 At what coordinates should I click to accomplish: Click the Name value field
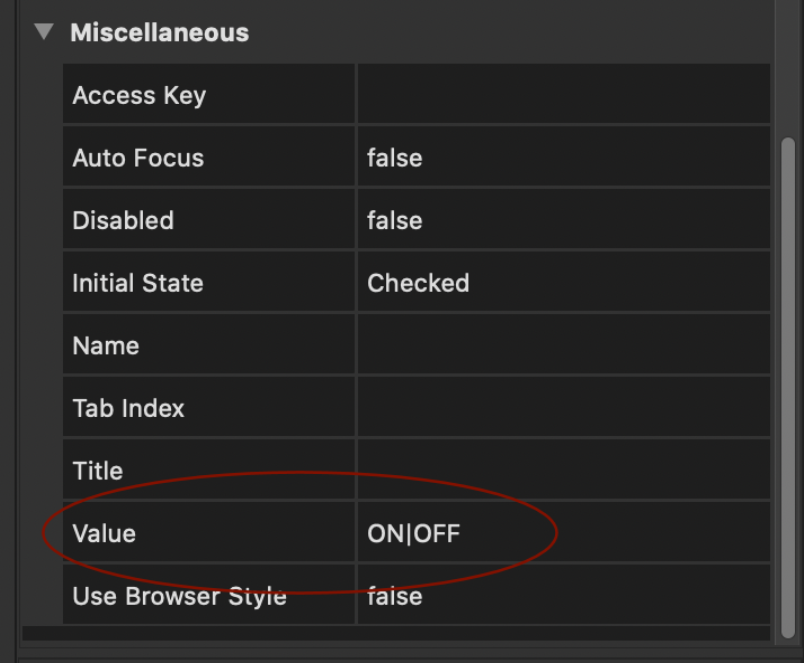point(563,345)
